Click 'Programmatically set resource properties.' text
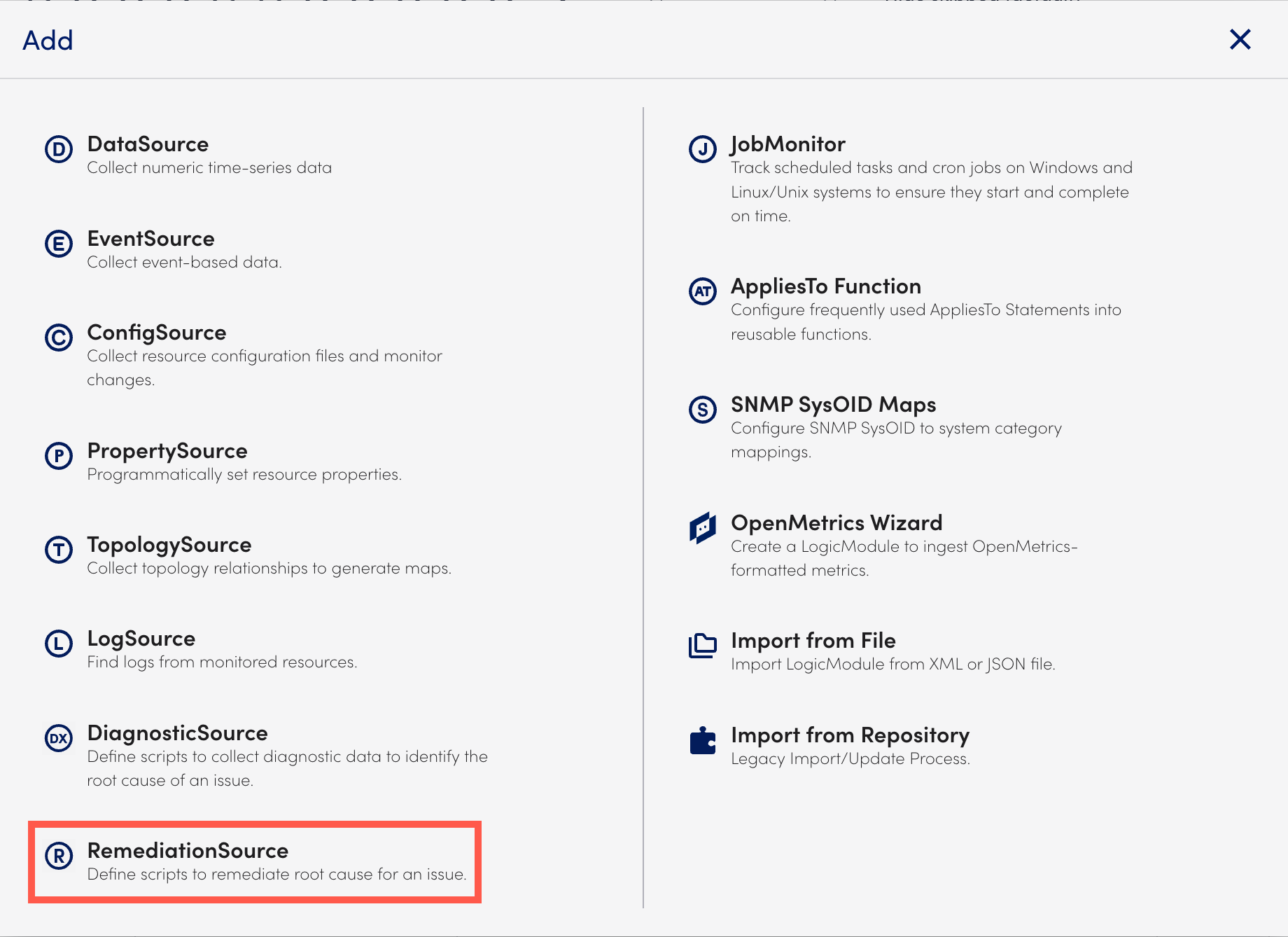This screenshot has height=937, width=1288. (244, 475)
